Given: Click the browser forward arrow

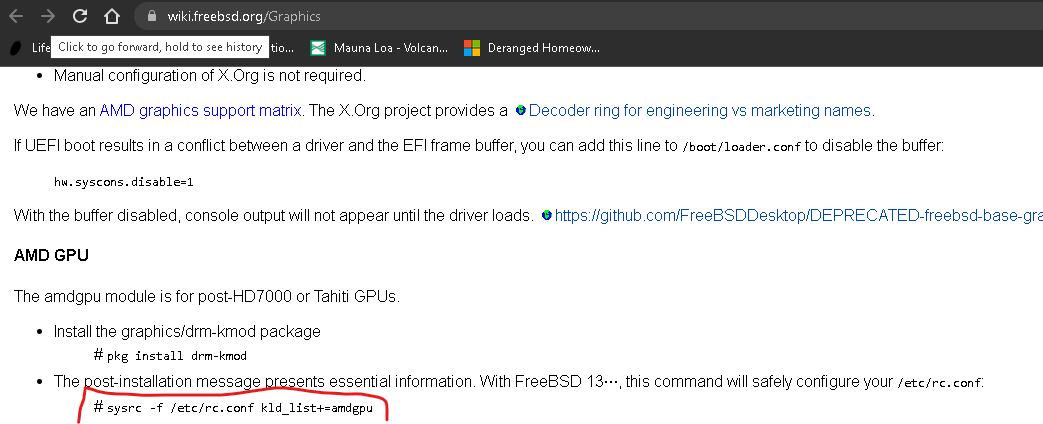Looking at the screenshot, I should point(48,17).
